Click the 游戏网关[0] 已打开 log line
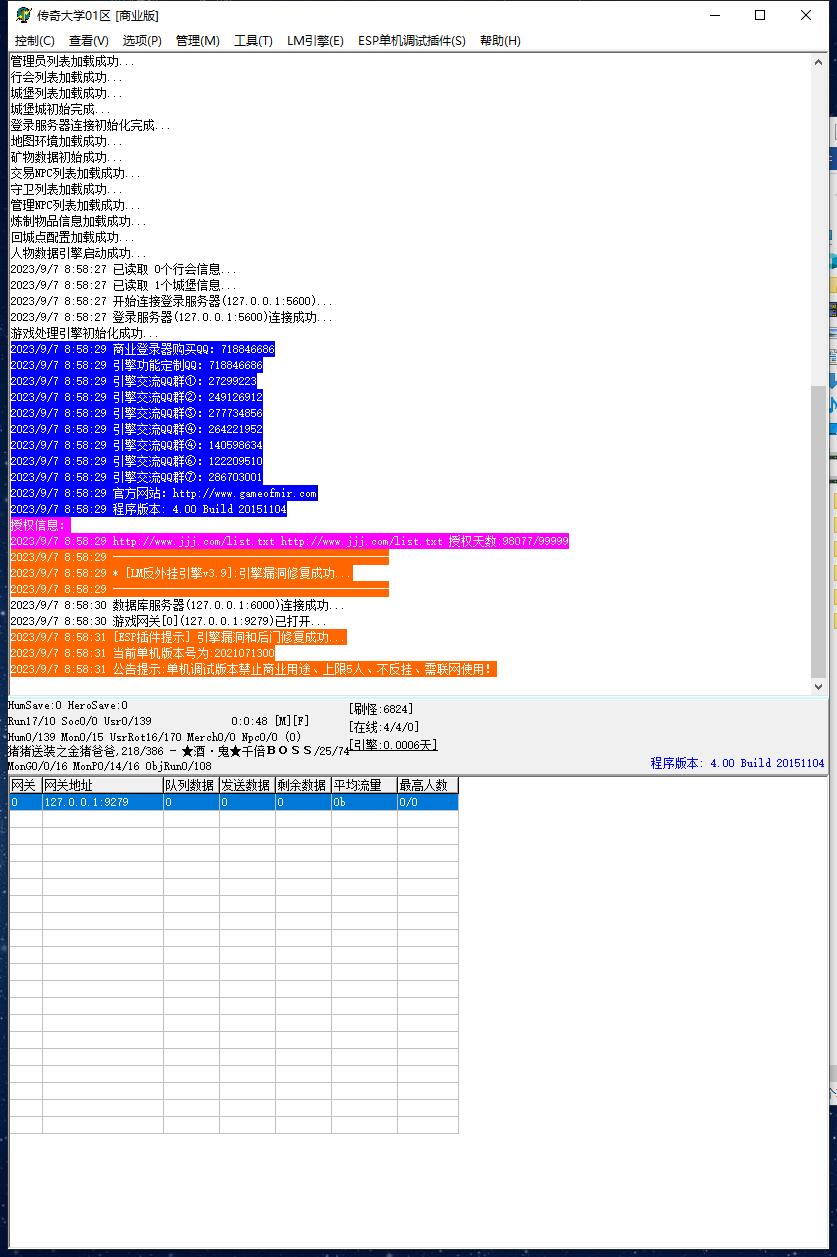Screen dimensions: 837x1257 point(168,621)
